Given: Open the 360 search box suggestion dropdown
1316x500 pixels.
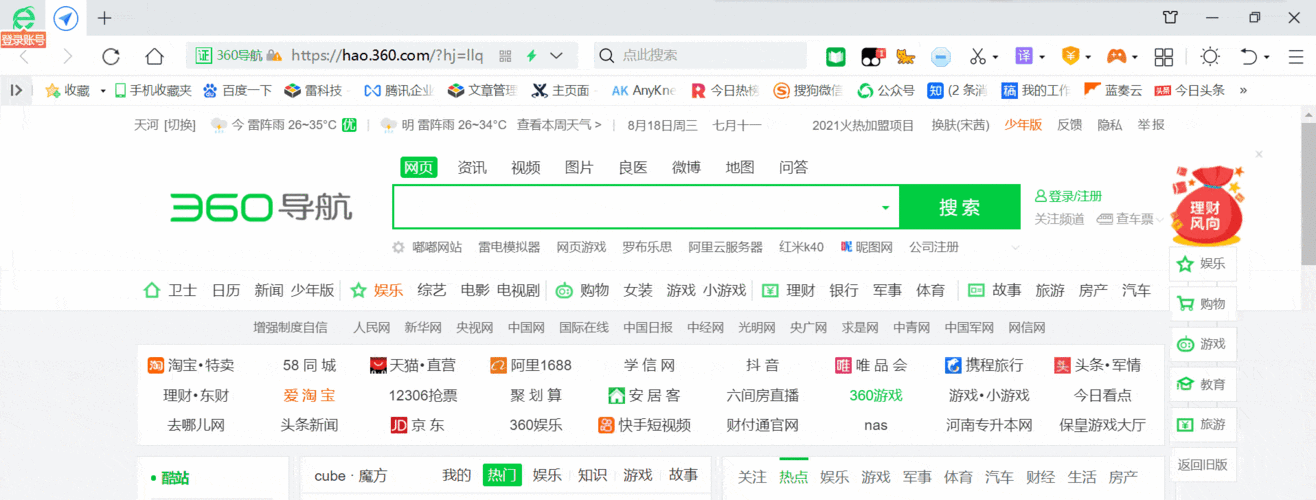Looking at the screenshot, I should coord(885,208).
